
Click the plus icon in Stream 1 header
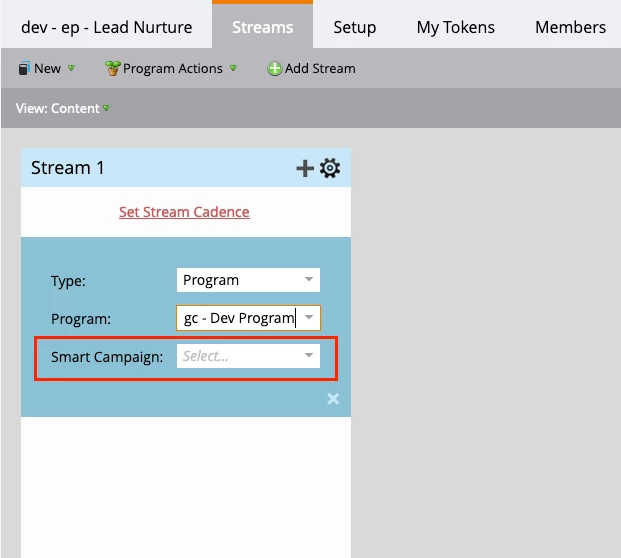pyautogui.click(x=305, y=168)
